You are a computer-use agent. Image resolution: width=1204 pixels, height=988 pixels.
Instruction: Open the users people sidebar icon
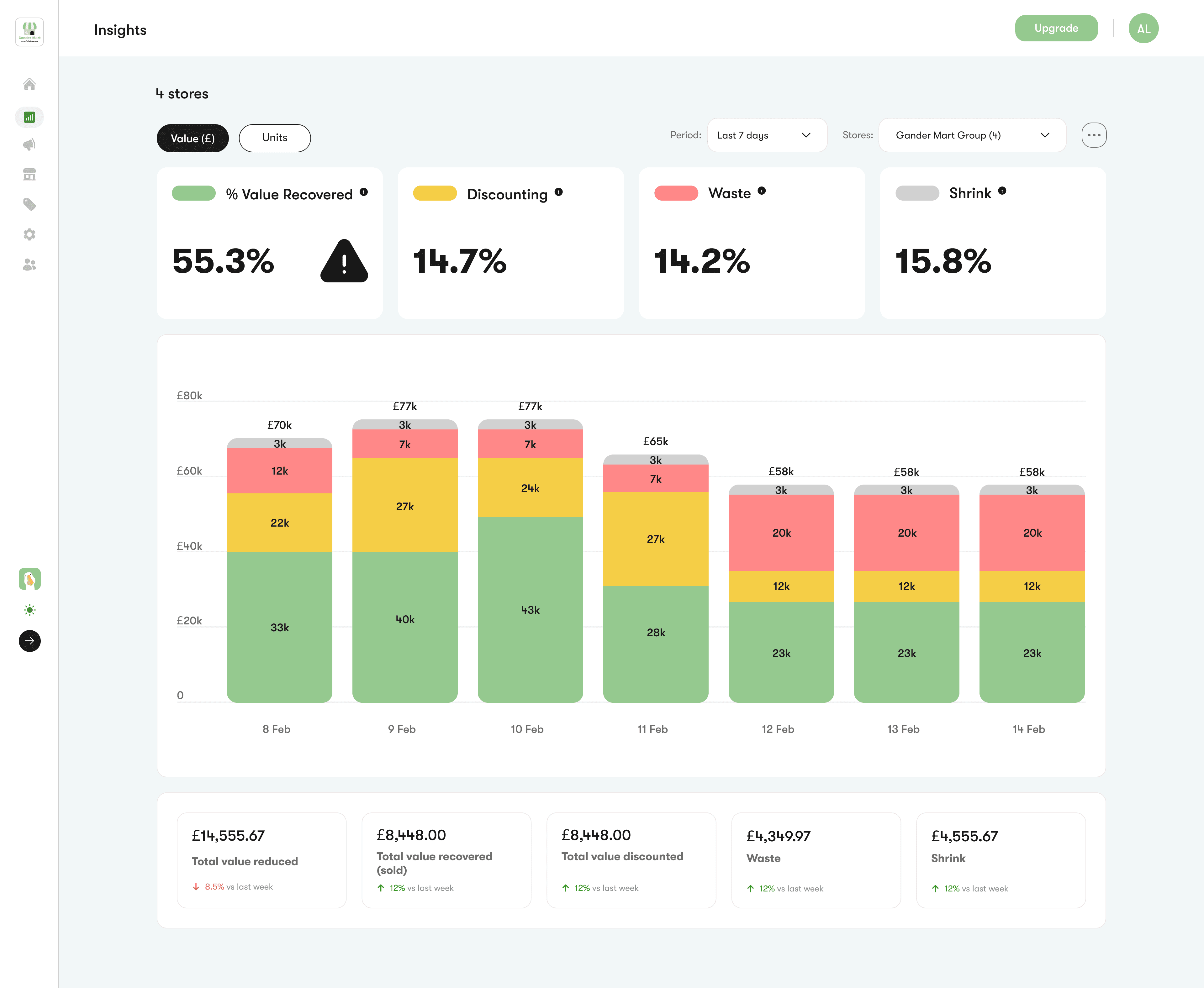(x=29, y=265)
